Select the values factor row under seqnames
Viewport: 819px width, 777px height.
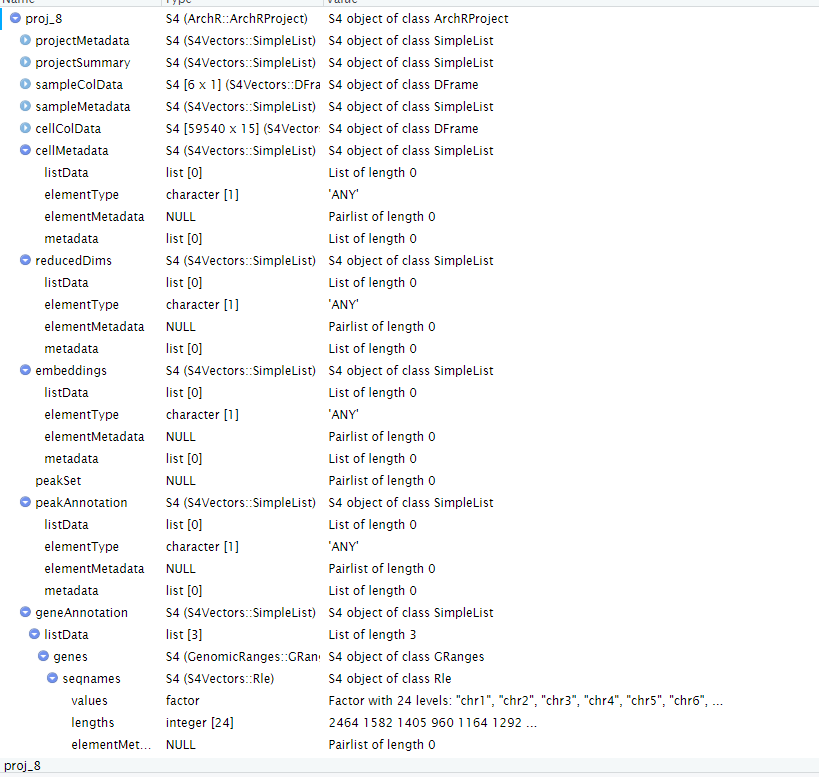pyautogui.click(x=90, y=700)
